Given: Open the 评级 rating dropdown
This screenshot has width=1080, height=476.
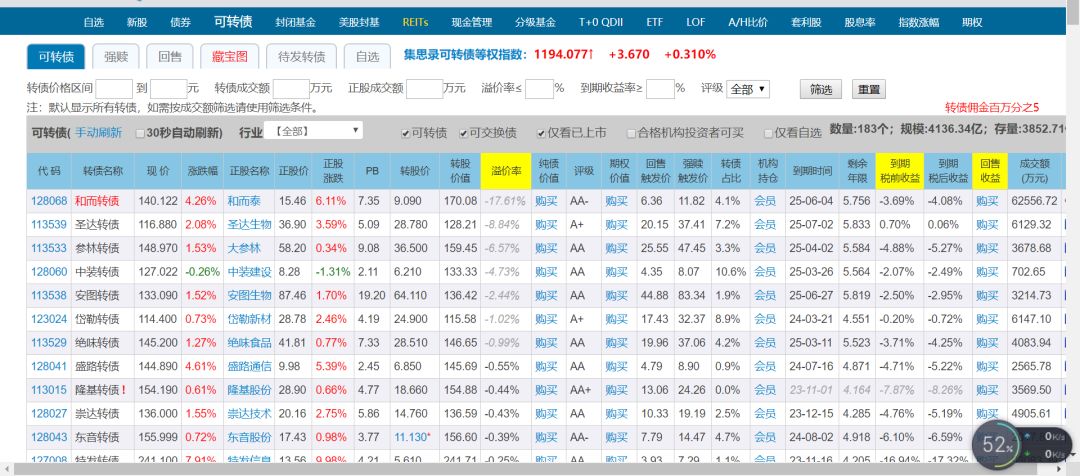Looking at the screenshot, I should coord(748,89).
